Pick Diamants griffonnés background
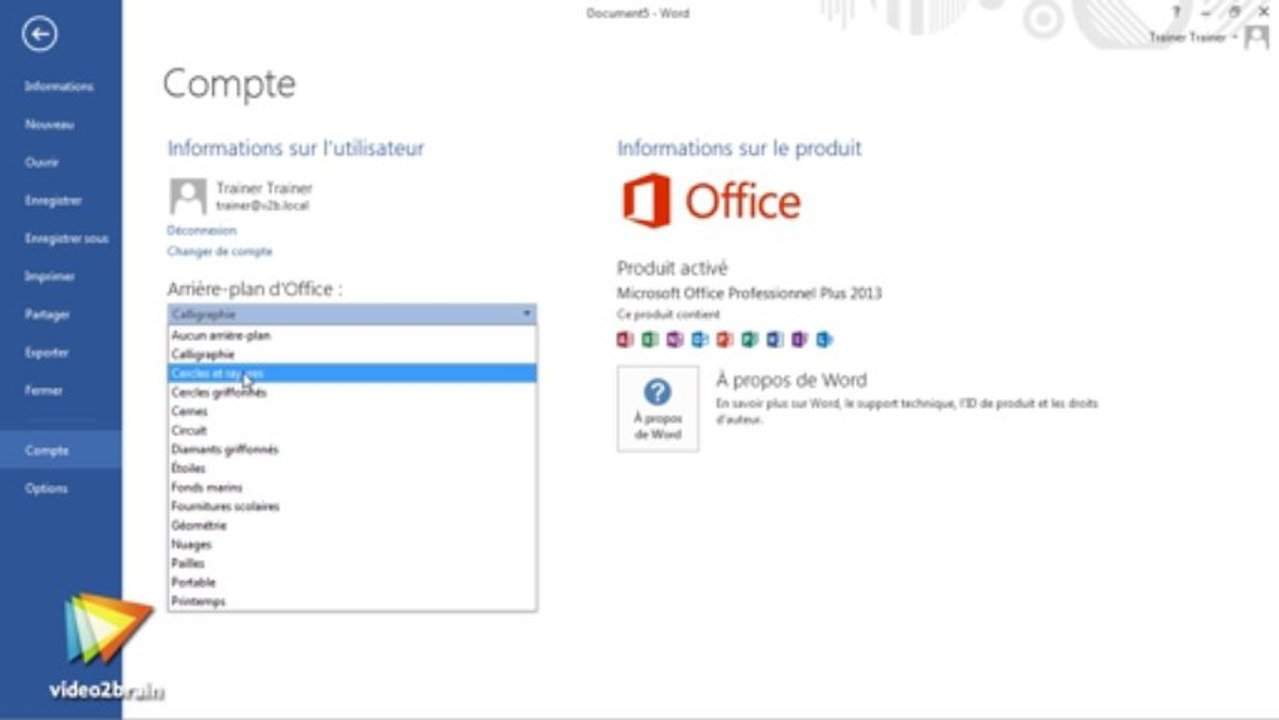1279x720 pixels. click(x=352, y=449)
